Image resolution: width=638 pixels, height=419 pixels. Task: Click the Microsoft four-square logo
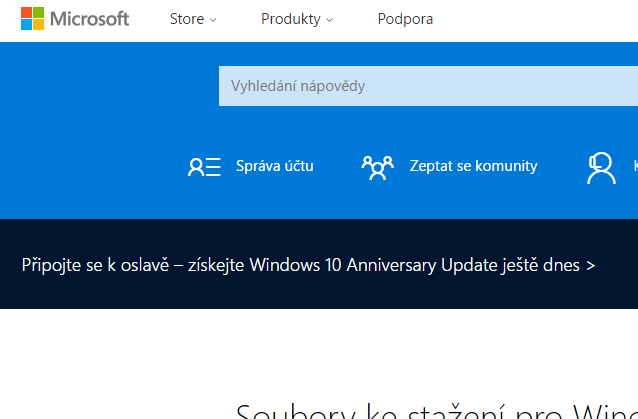32,19
